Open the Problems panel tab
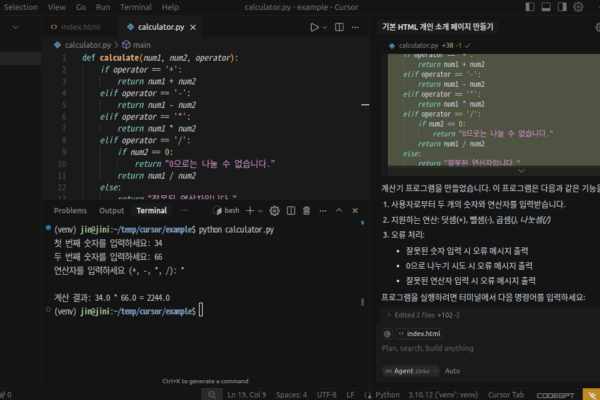600x400 pixels. [70, 211]
